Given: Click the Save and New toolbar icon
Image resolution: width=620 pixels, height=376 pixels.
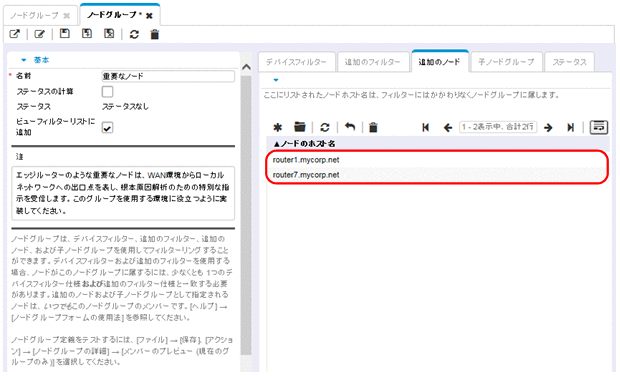Looking at the screenshot, I should click(x=87, y=34).
